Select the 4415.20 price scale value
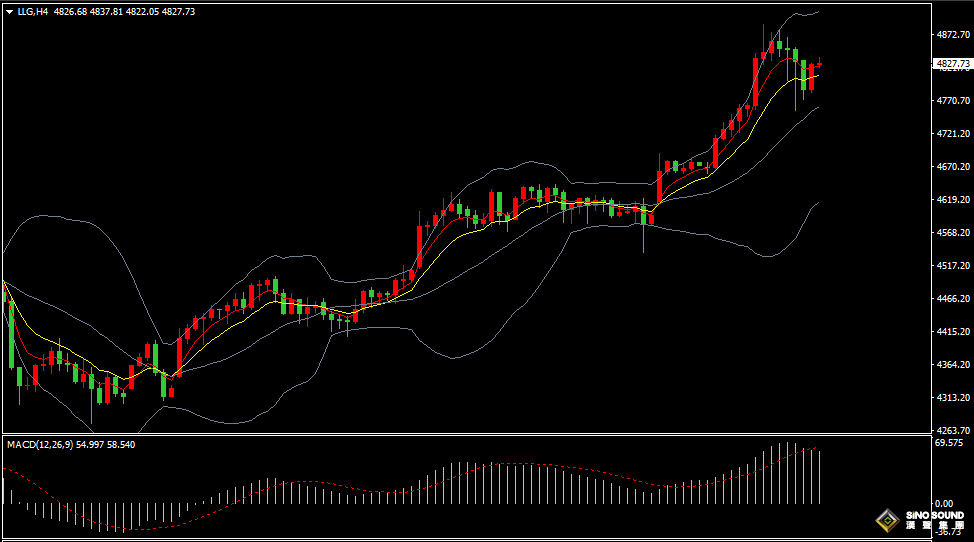The image size is (974, 542). click(953, 332)
